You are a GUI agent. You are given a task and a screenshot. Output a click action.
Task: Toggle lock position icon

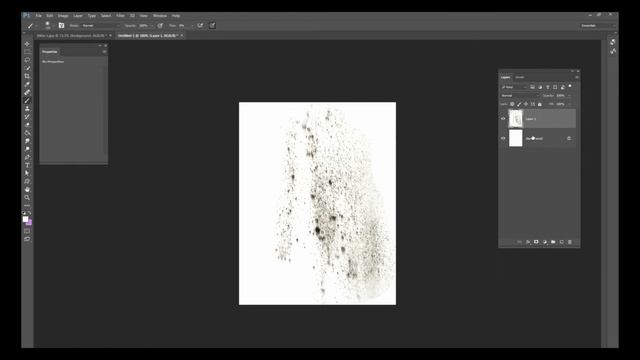(526, 104)
